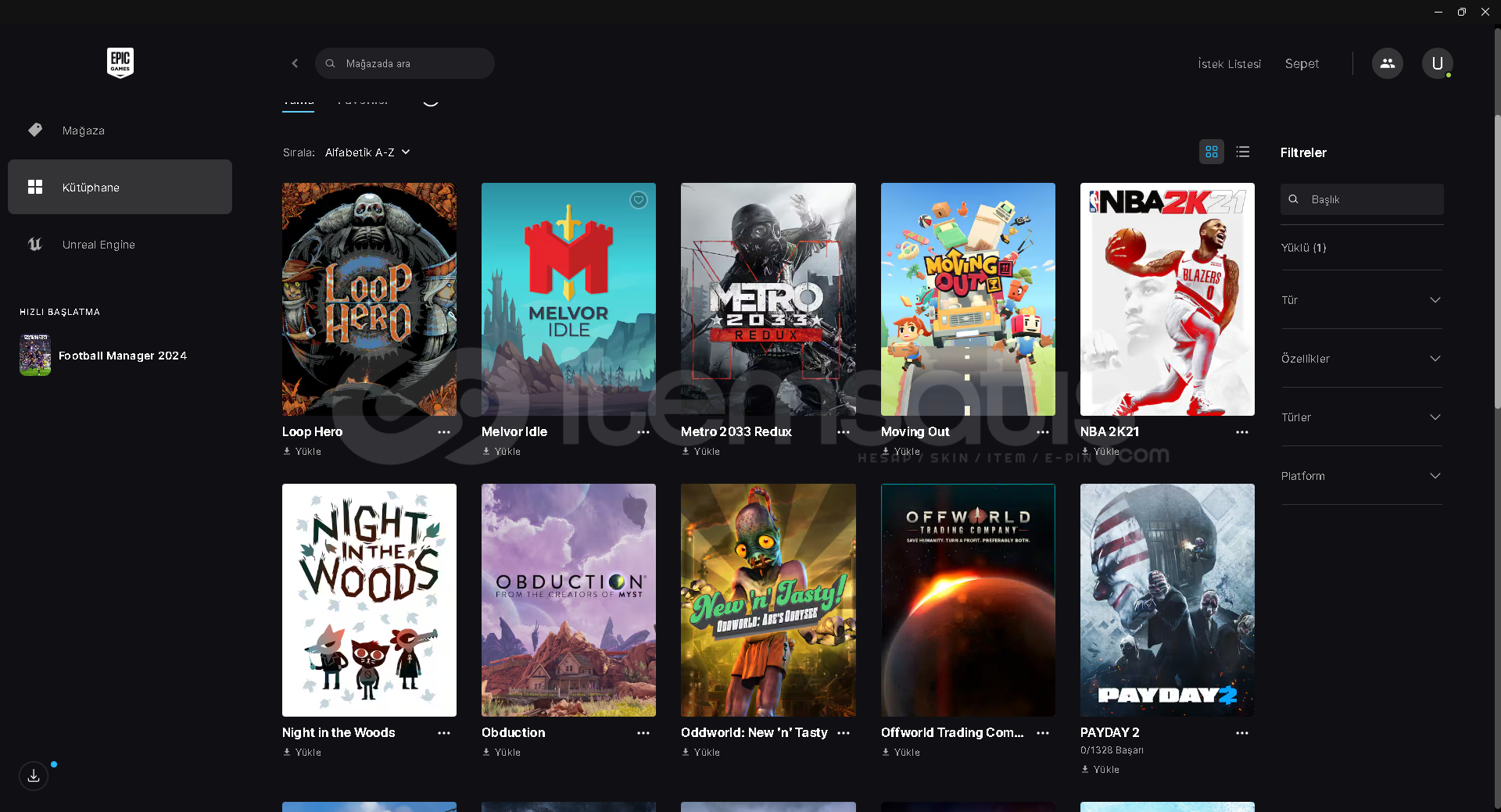Screen dimensions: 1501x812
Task: Install Loop Hero via Yükle
Action: pos(303,452)
